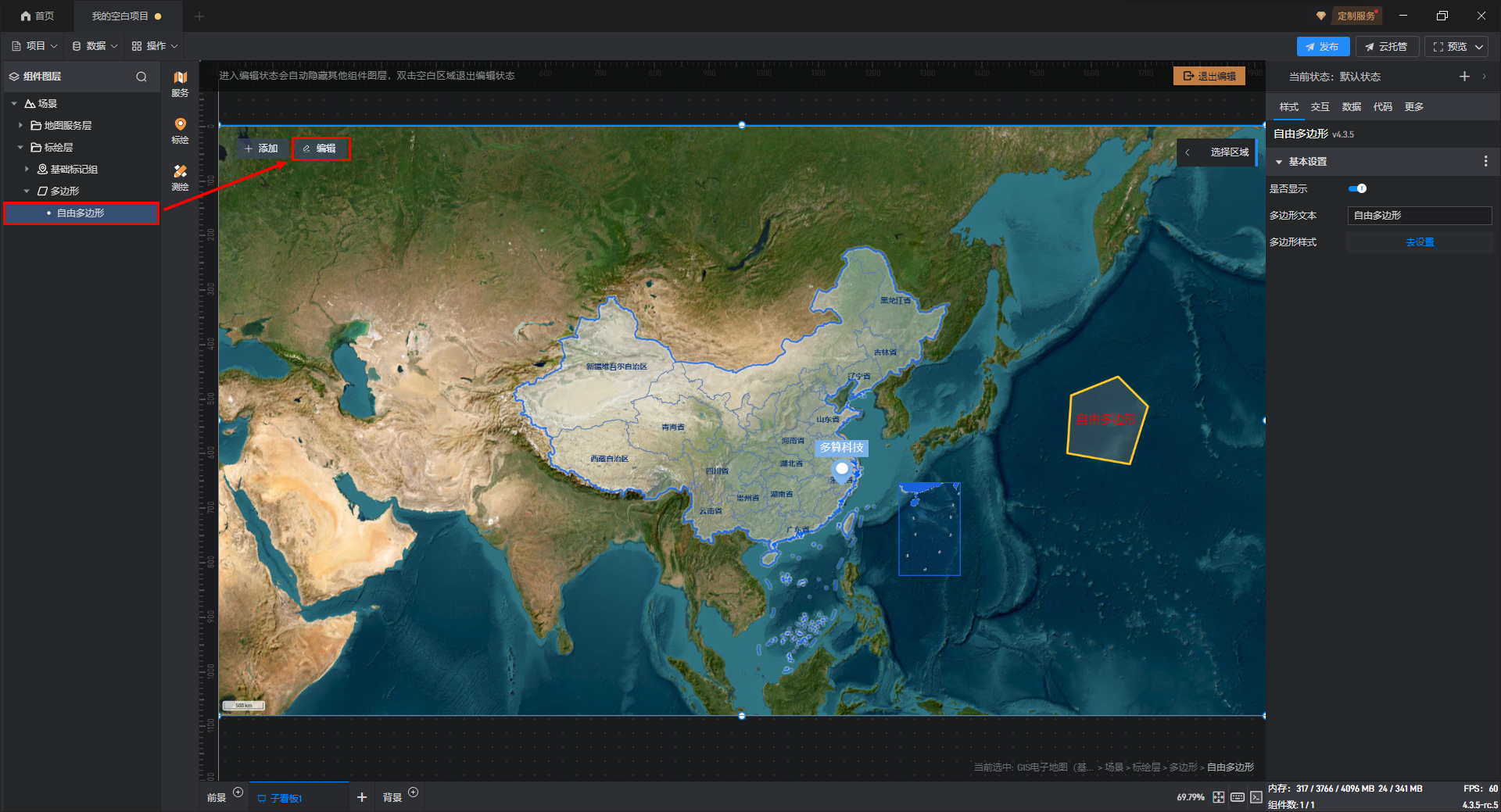The image size is (1501, 812).
Task: Search component layers with magnifier icon
Action: click(142, 77)
